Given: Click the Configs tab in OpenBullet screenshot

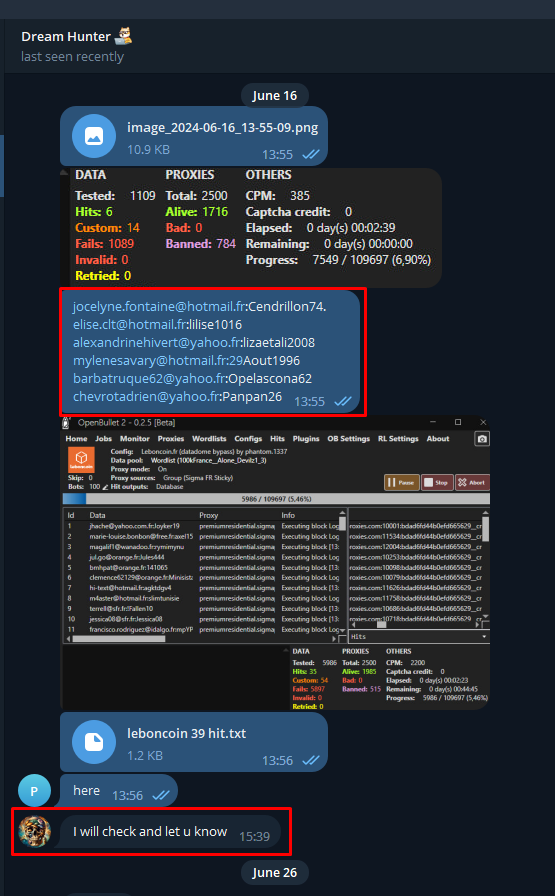Looking at the screenshot, I should [x=248, y=439].
